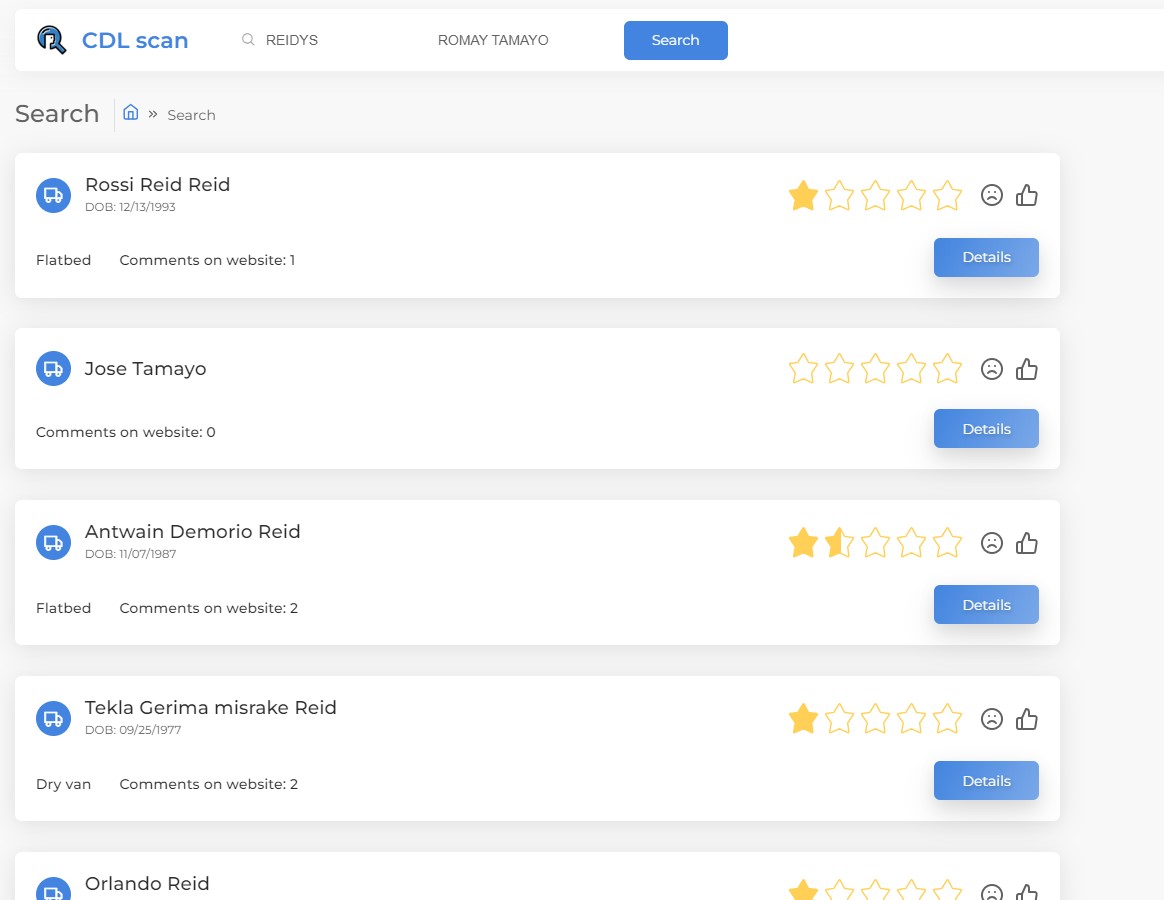Select DOB: 12/13/1993 text

click(x=130, y=206)
